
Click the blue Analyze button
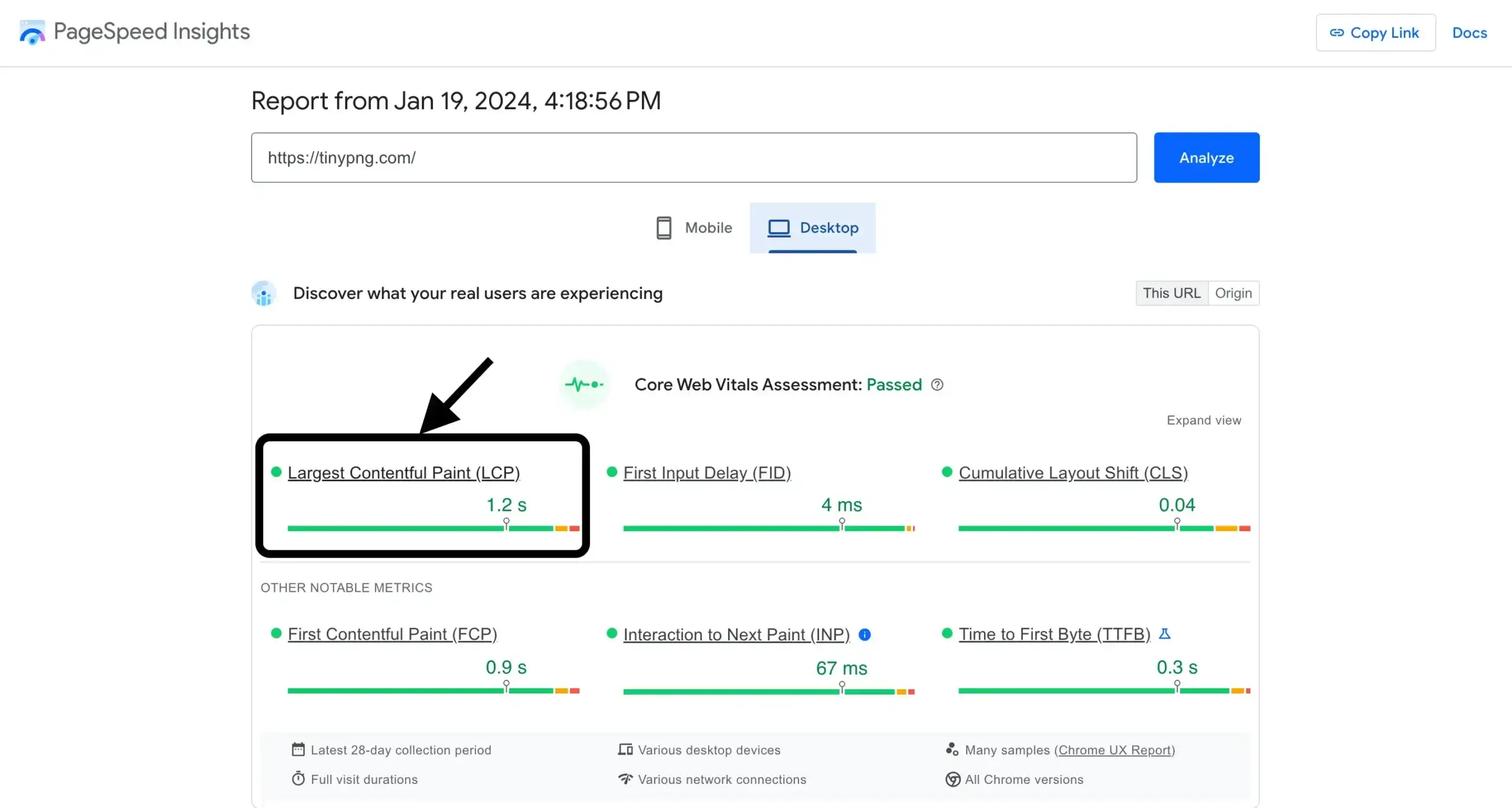(1207, 158)
